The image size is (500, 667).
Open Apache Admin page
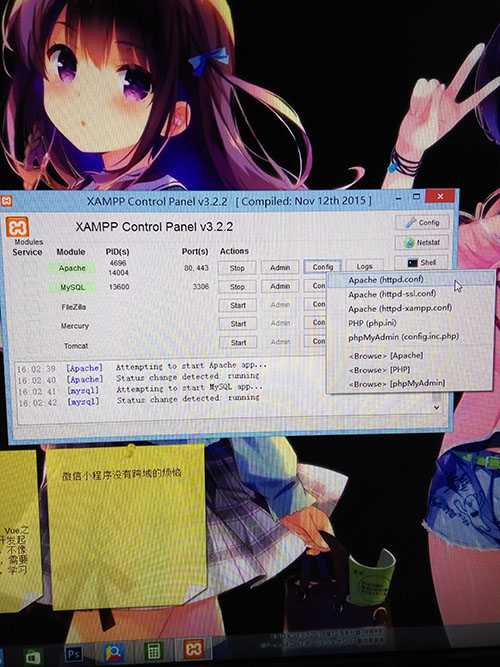pos(280,268)
